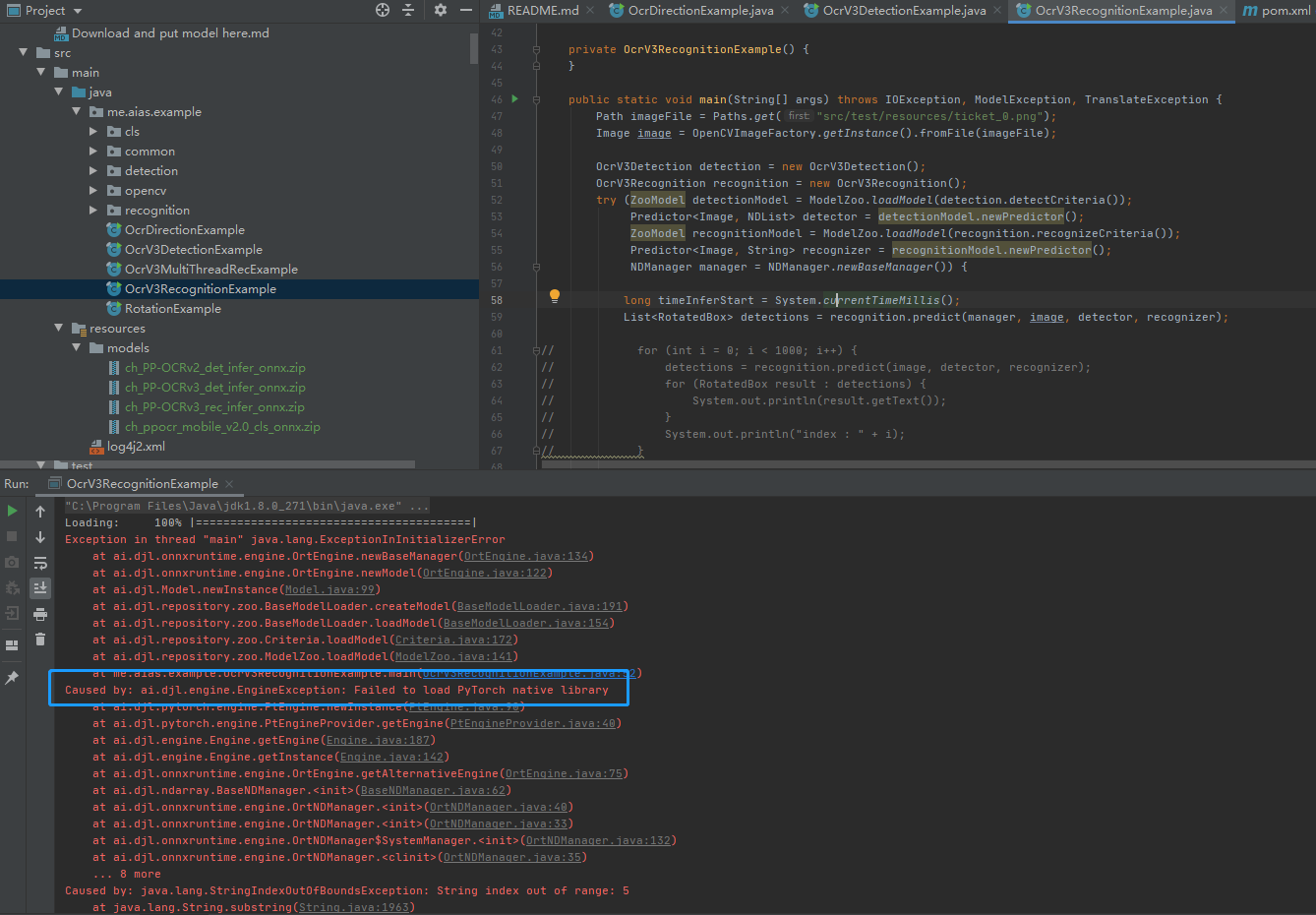Click the Exit icon in the Run sidebar
This screenshot has width=1316, height=915.
click(12, 613)
